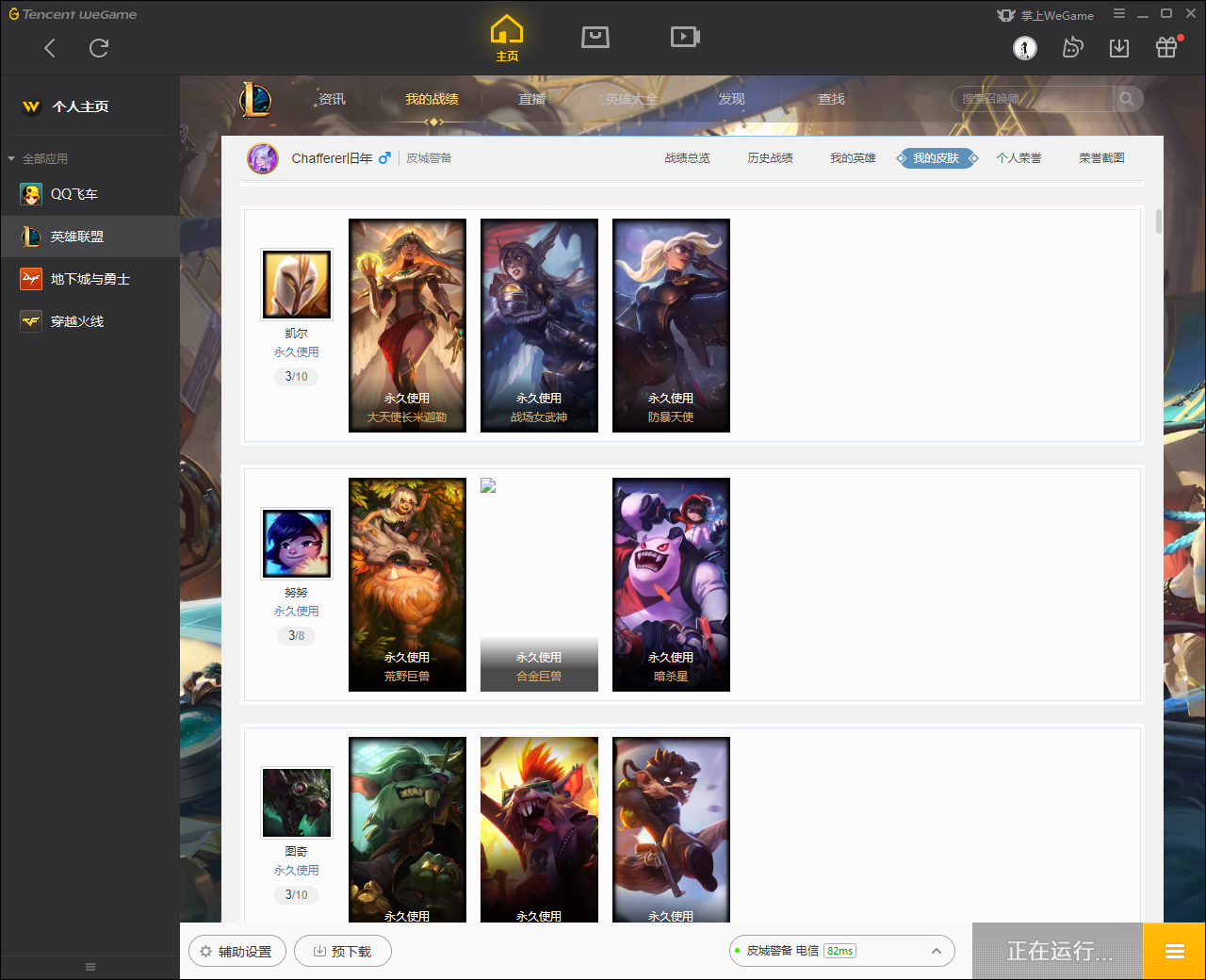This screenshot has height=980, width=1206.
Task: Switch to the 我的战绩 tab
Action: [x=432, y=99]
